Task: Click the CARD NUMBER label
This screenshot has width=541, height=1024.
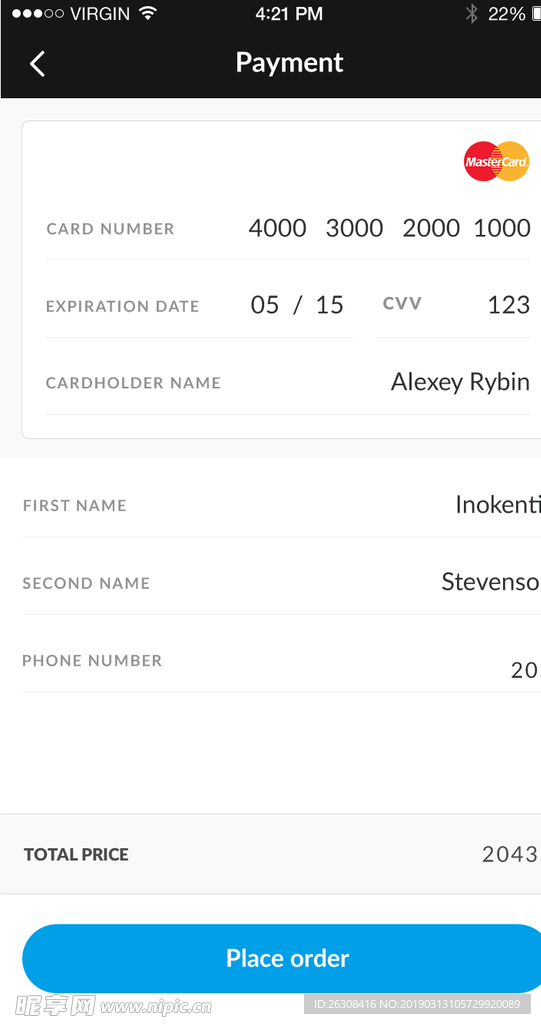Action: [110, 229]
